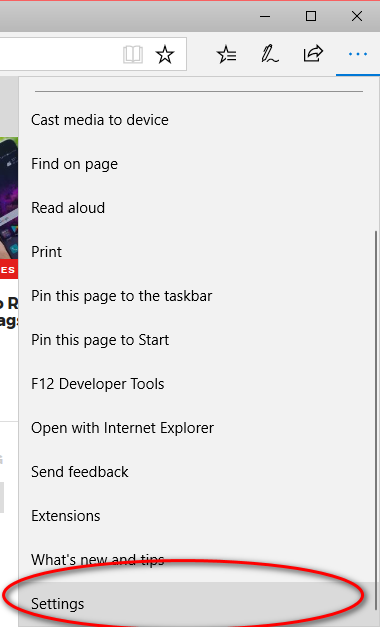The width and height of the screenshot is (380, 627).
Task: Open F12 Developer Tools
Action: [x=198, y=384]
